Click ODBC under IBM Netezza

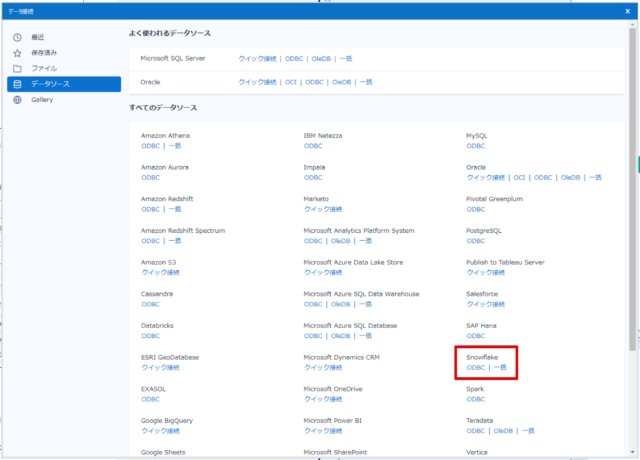[313, 146]
